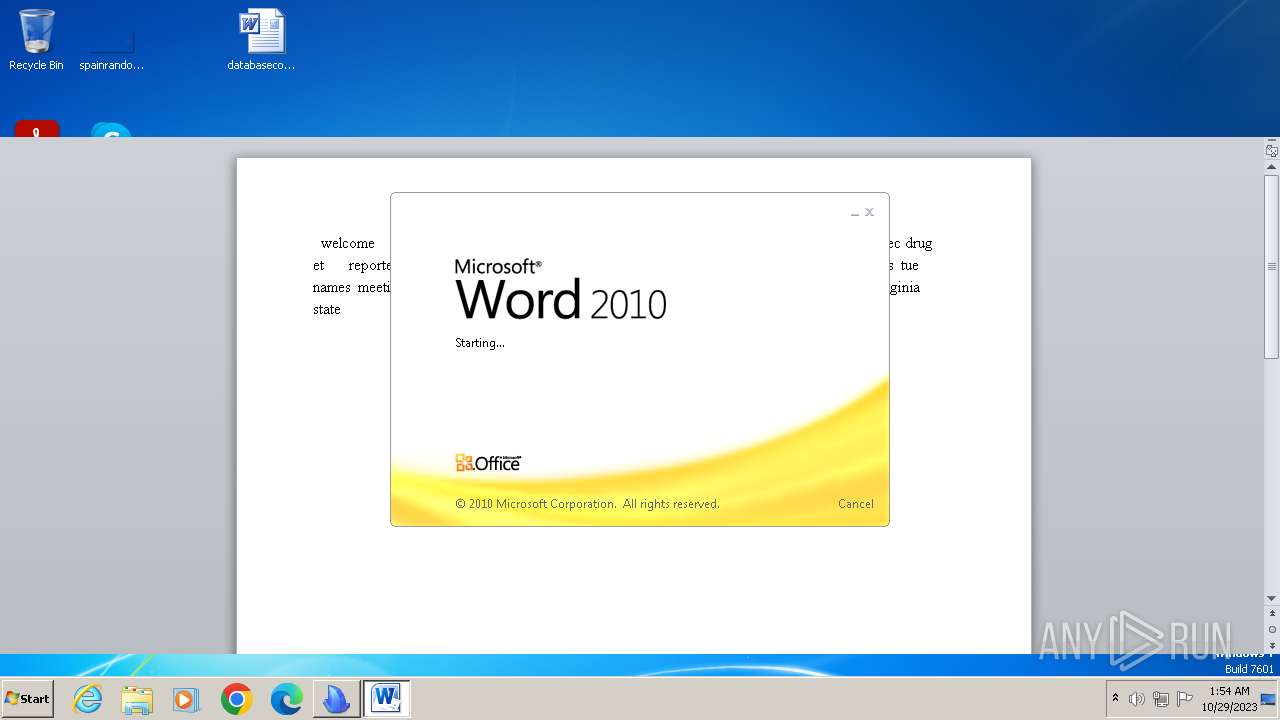The image size is (1280, 720).
Task: Open Microsoft Edge from the taskbar
Action: pos(286,699)
